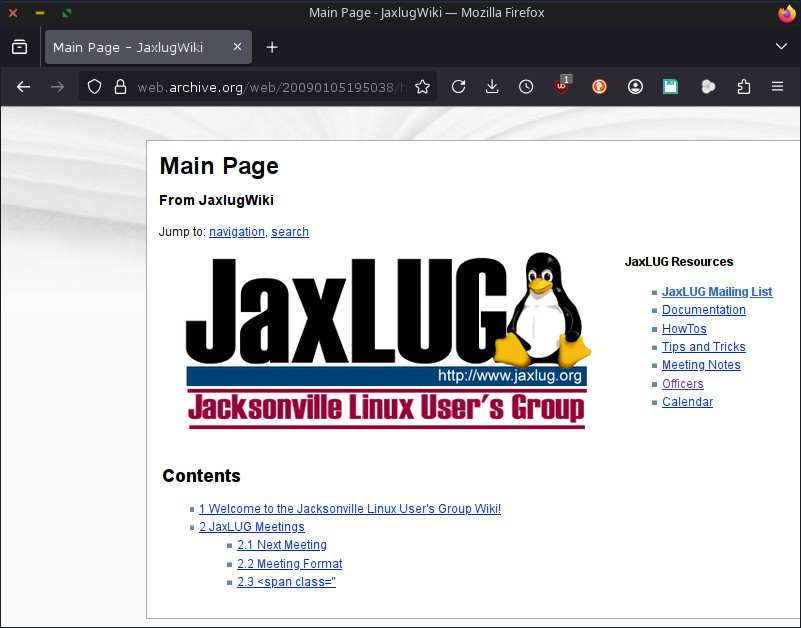This screenshot has height=628, width=801.
Task: Select the Main Page – JaxlugWiki tab
Action: tap(130, 47)
